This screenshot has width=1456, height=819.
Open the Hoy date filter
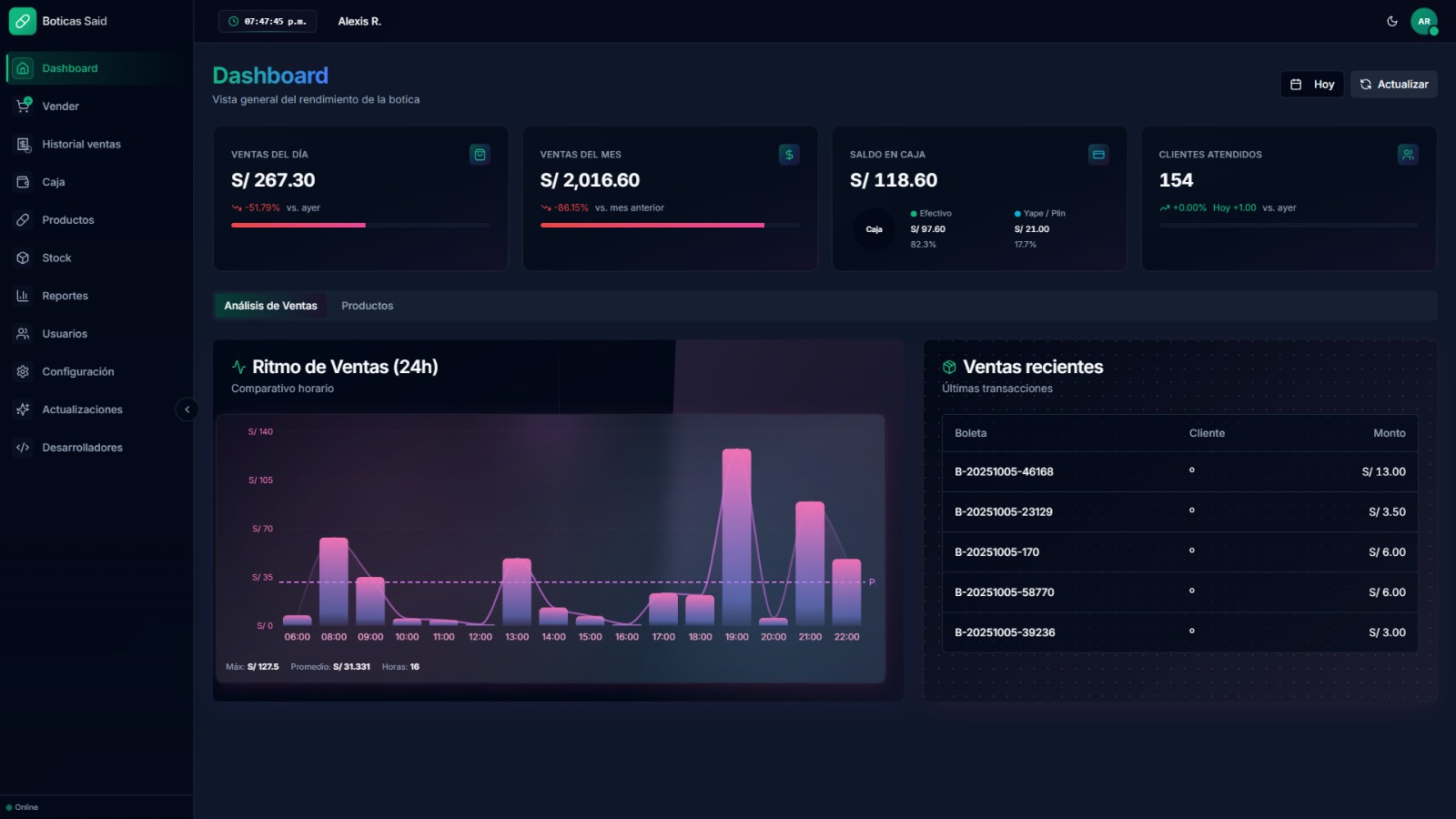point(1311,84)
